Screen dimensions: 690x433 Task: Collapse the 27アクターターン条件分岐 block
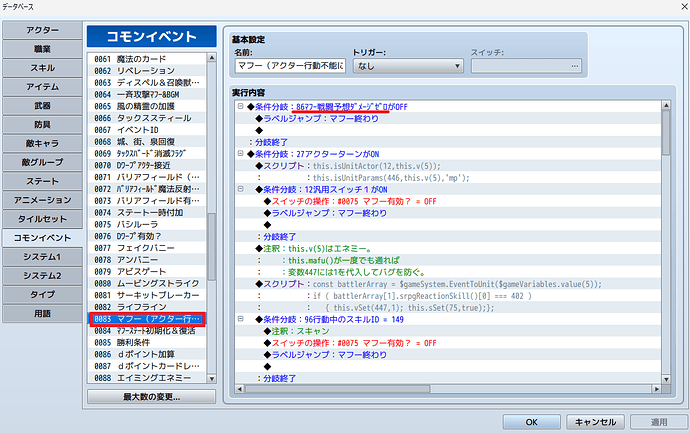pos(240,154)
